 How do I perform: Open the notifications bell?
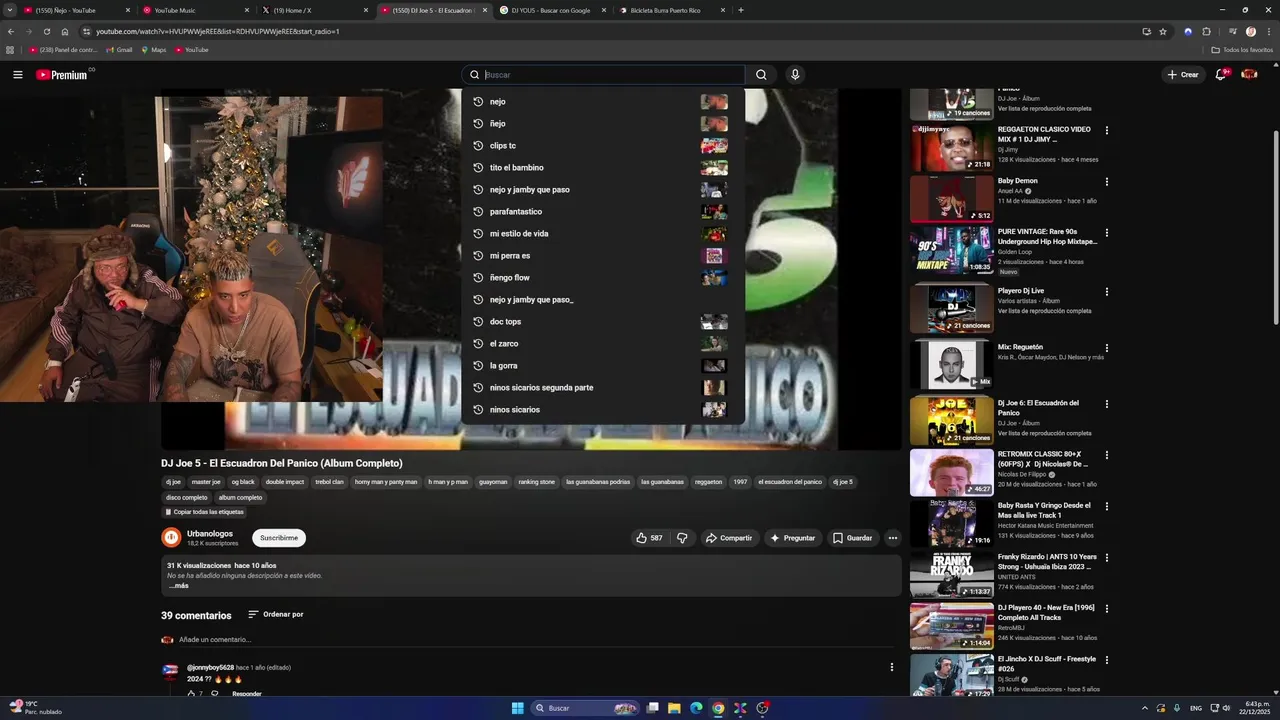(1221, 75)
